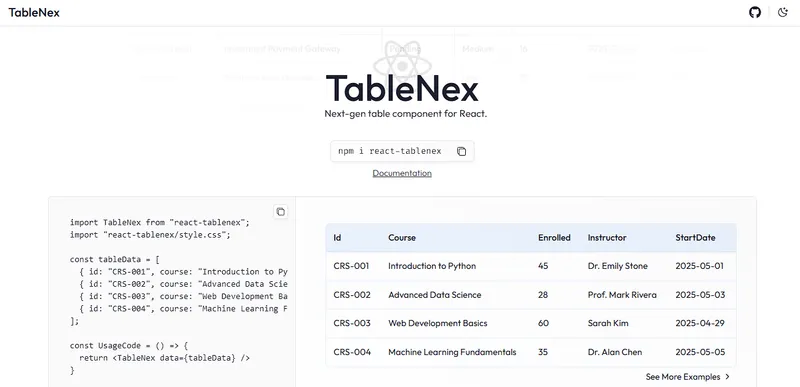
Task: Copy the usage code snippet
Action: tap(280, 212)
